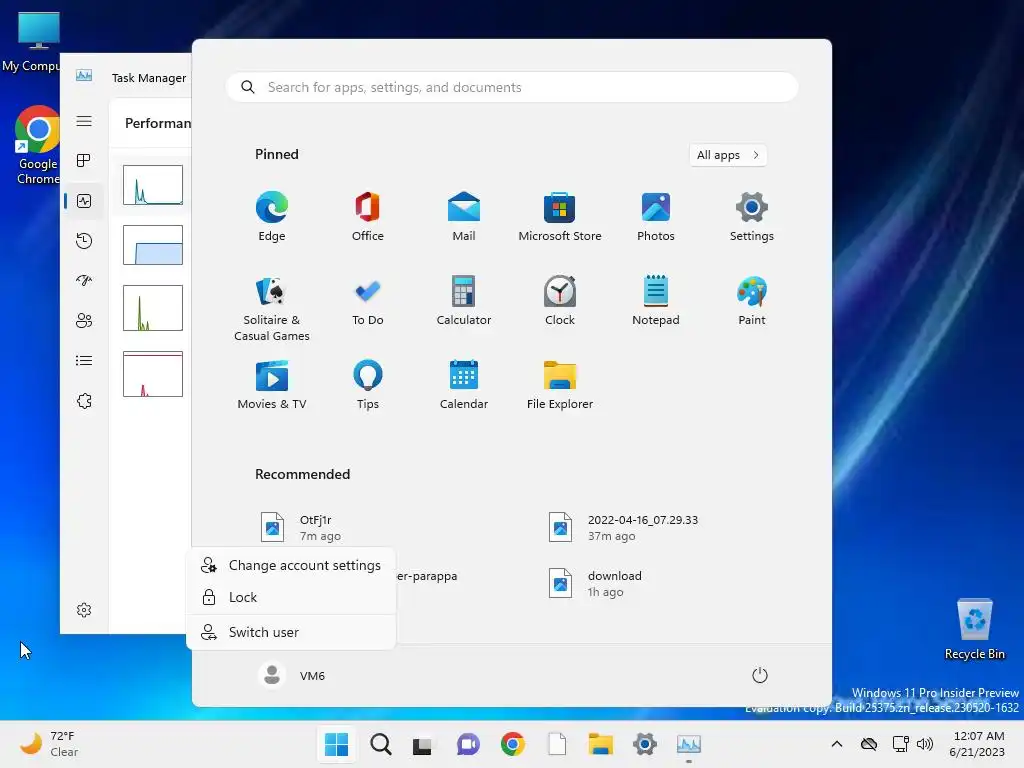This screenshot has height=768, width=1024.
Task: Expand the All apps list
Action: point(728,155)
